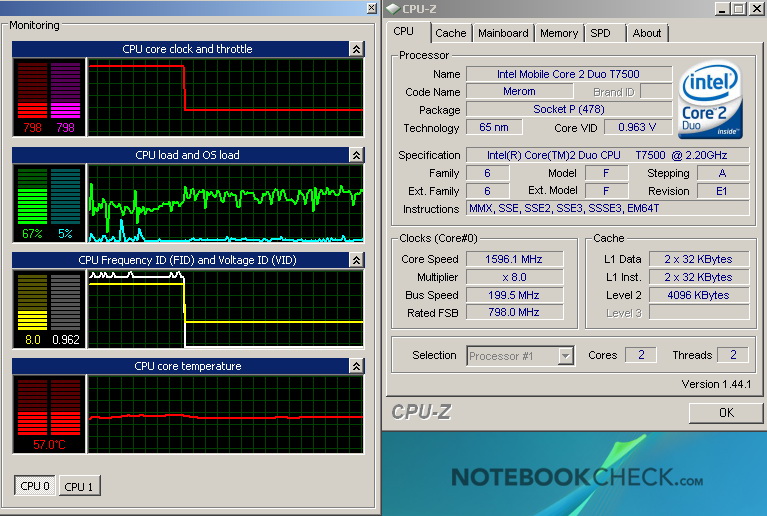Image resolution: width=767 pixels, height=516 pixels.
Task: Click the Family value '6'
Action: coord(488,173)
